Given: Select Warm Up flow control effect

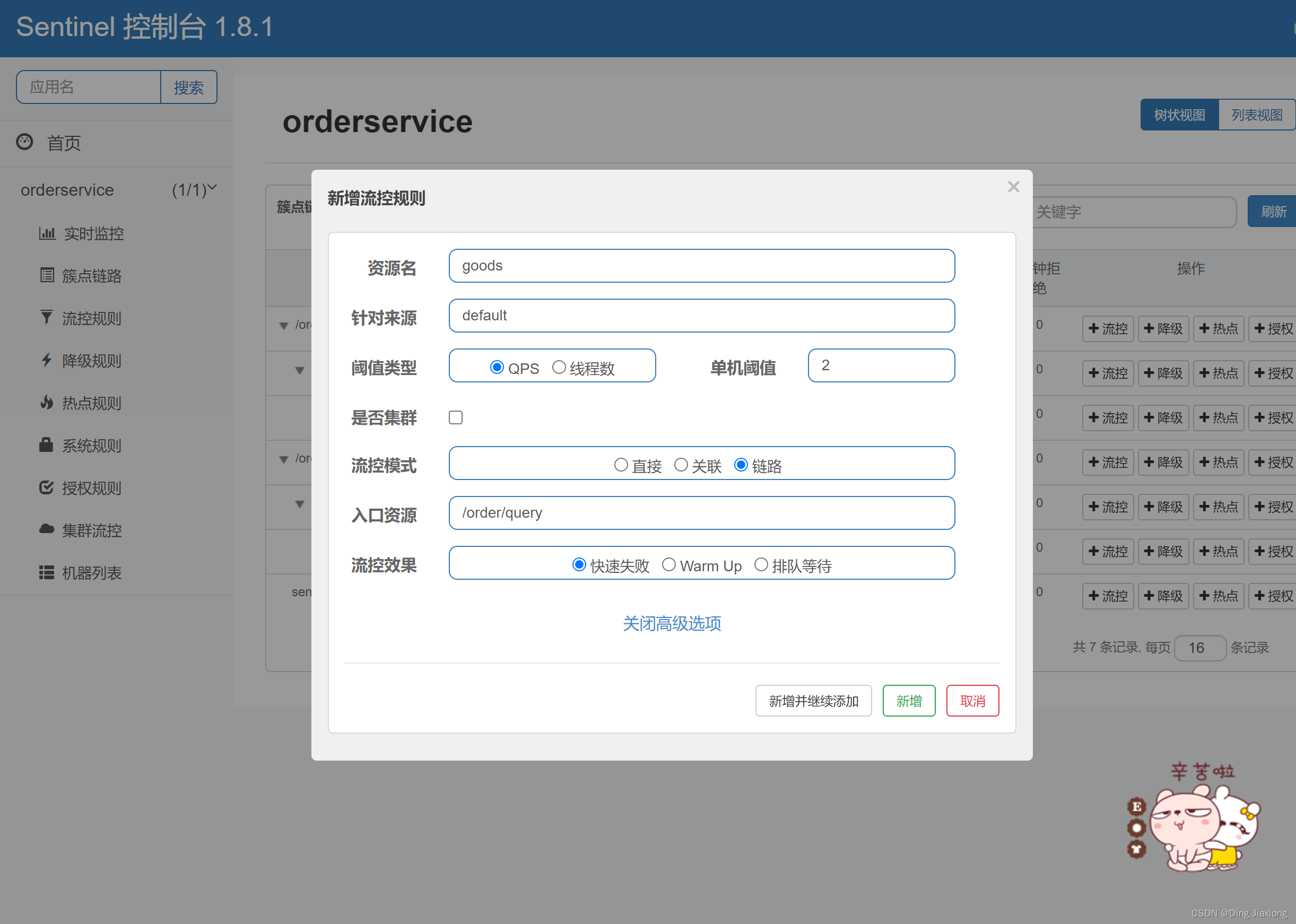Looking at the screenshot, I should [x=669, y=564].
